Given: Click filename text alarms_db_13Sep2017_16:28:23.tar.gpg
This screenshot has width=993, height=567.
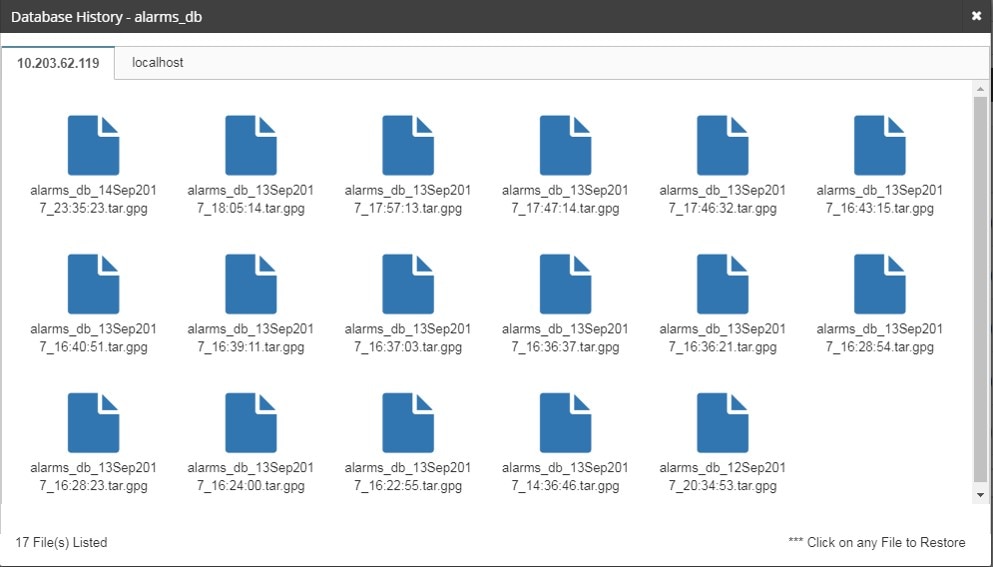Looking at the screenshot, I should [93, 476].
